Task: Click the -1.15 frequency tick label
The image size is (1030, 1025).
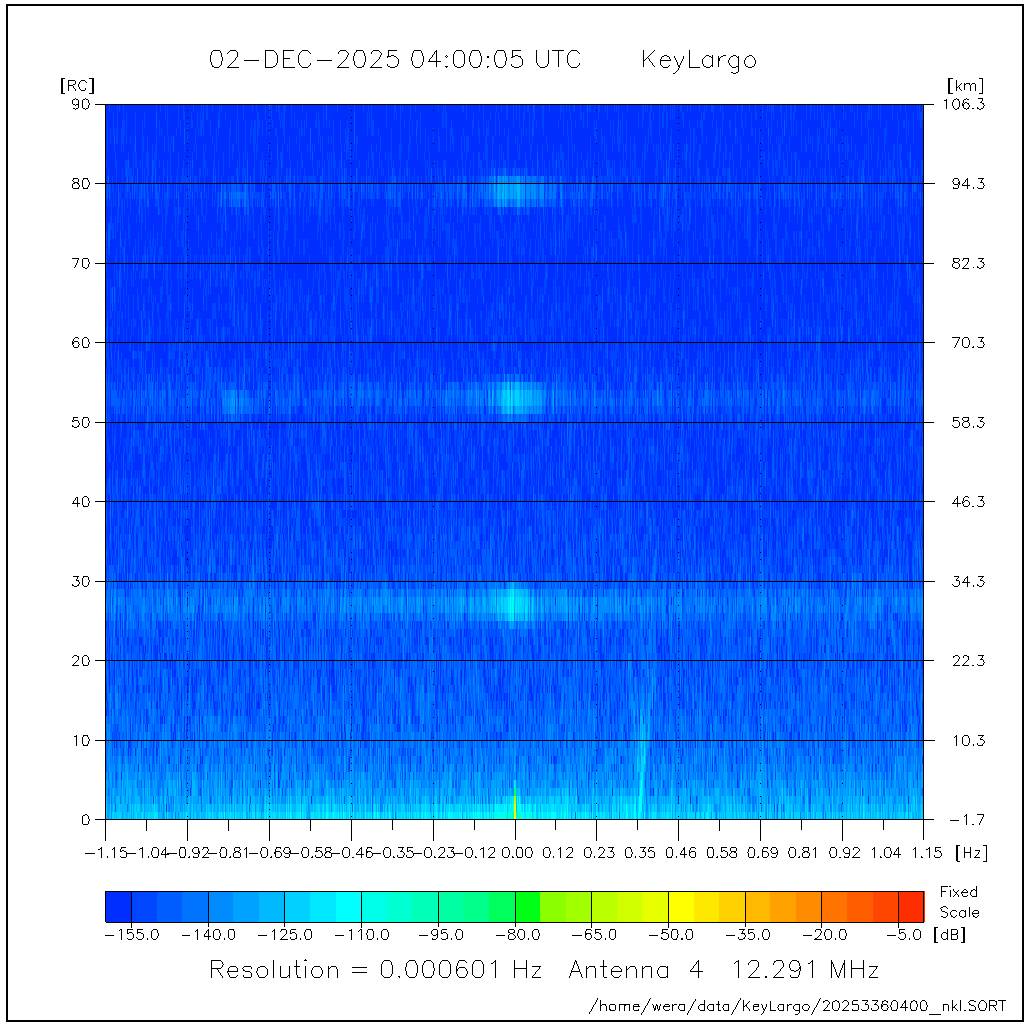Action: [106, 852]
